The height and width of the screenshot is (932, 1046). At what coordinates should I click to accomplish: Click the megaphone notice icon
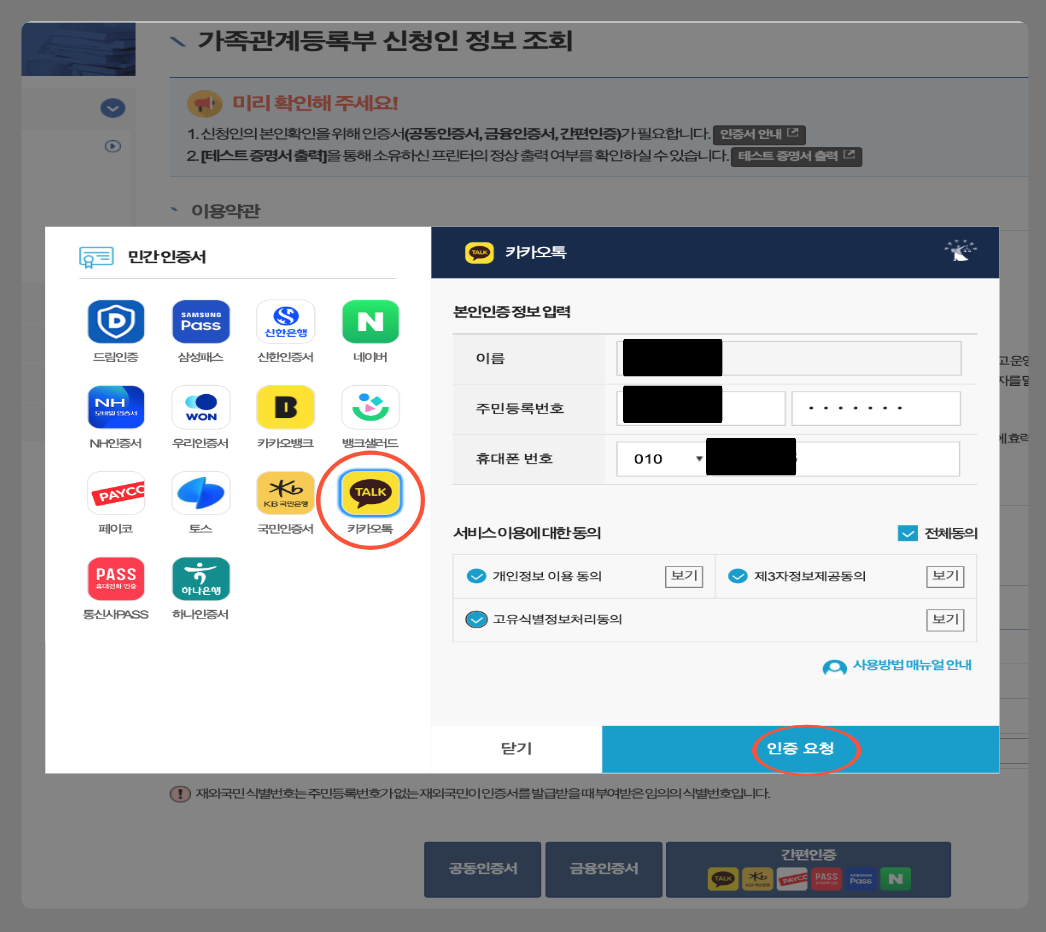(x=204, y=103)
